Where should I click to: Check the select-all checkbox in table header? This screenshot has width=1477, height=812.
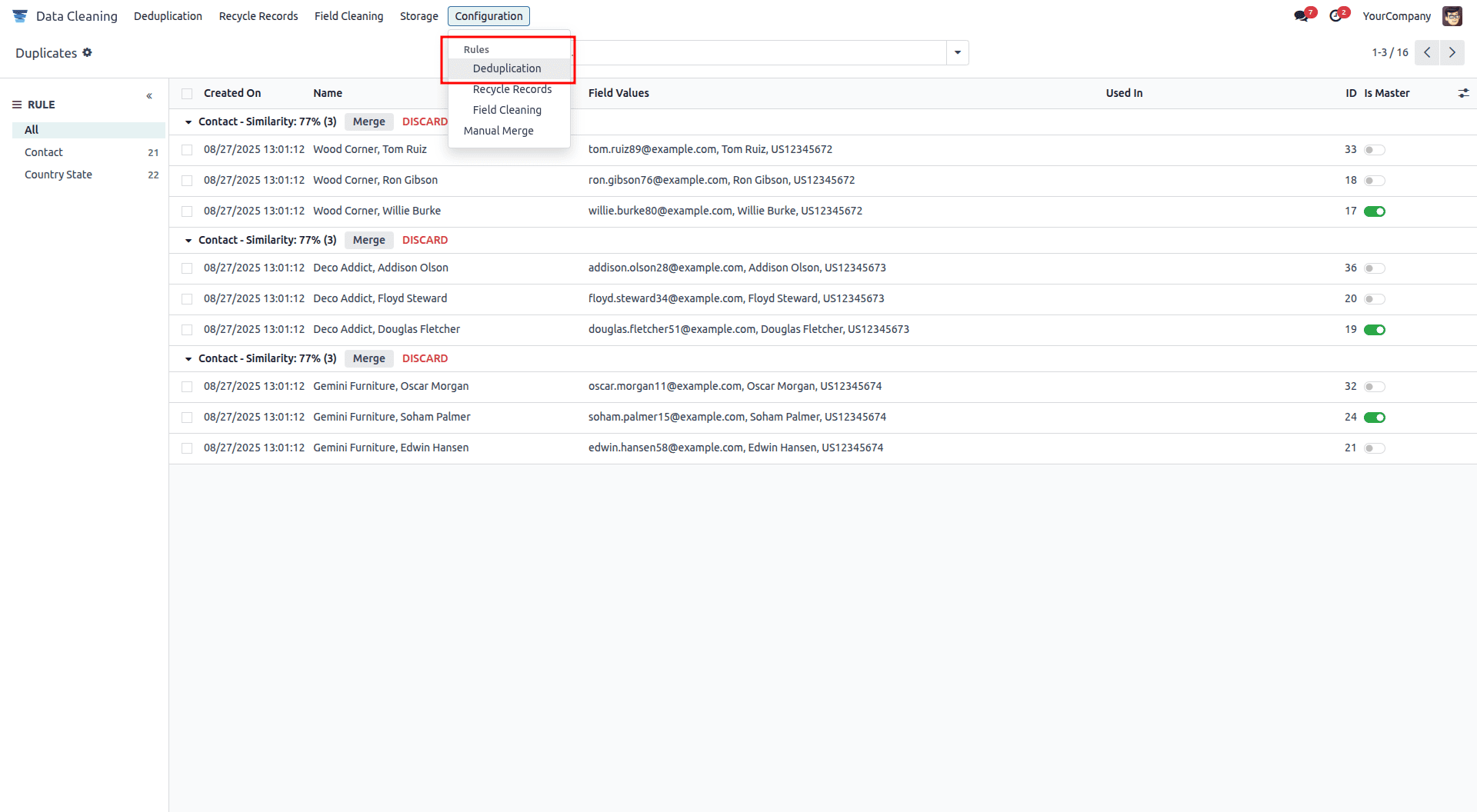187,93
